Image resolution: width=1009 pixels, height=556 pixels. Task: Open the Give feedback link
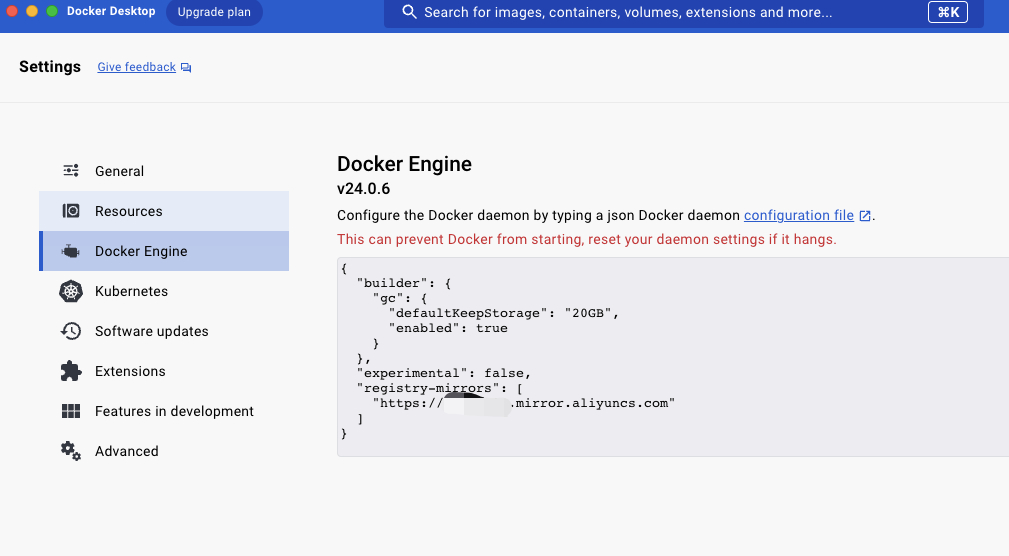[136, 67]
